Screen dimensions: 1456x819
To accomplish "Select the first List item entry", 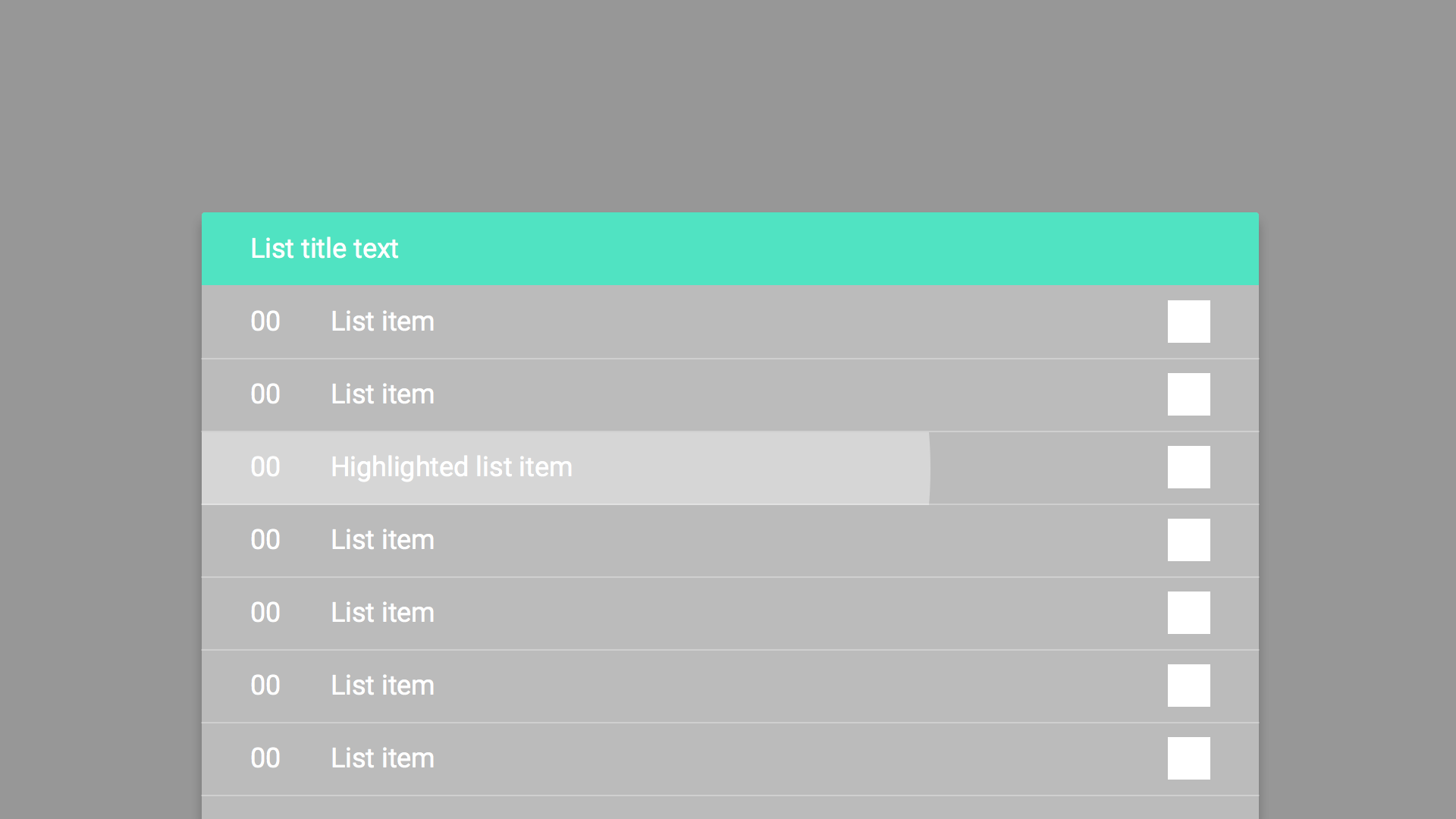I will [x=381, y=321].
